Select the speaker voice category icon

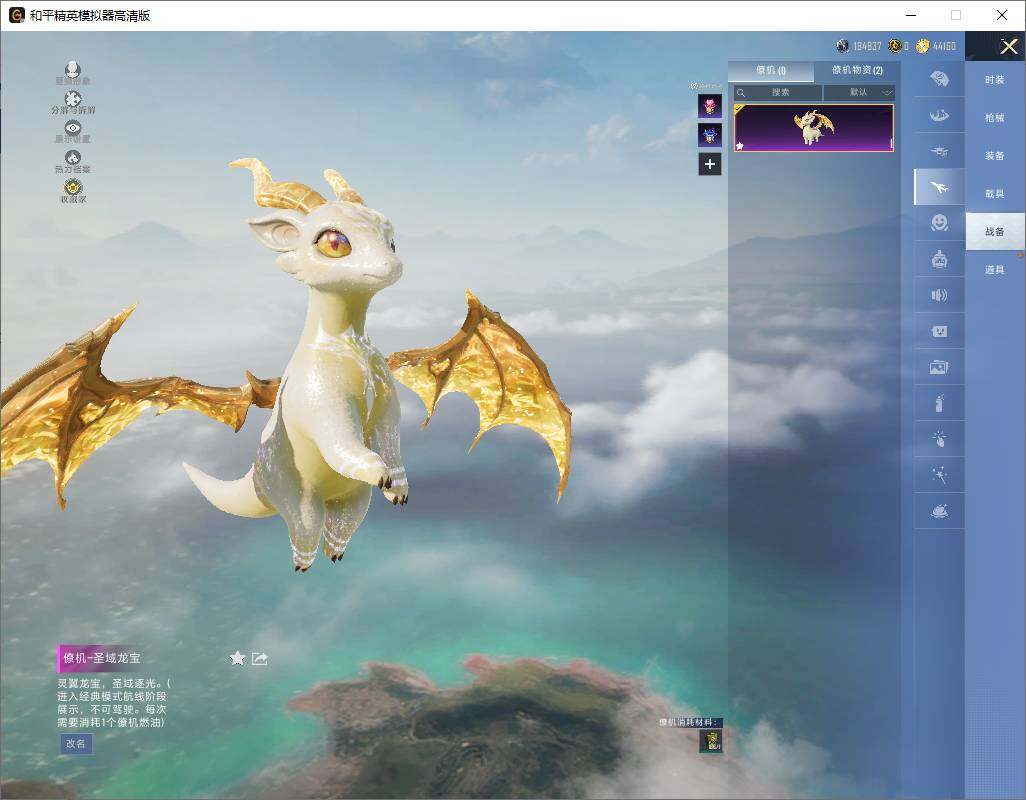click(940, 296)
